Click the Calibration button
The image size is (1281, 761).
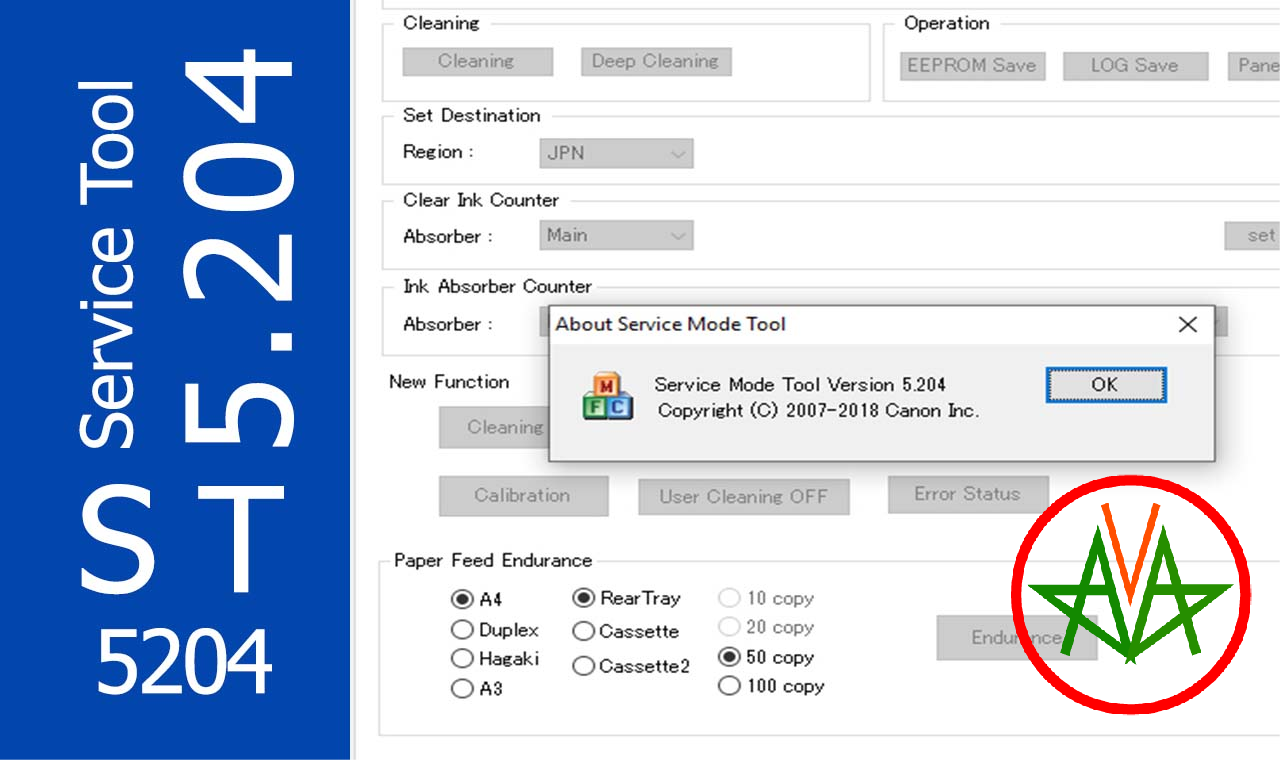pos(523,495)
